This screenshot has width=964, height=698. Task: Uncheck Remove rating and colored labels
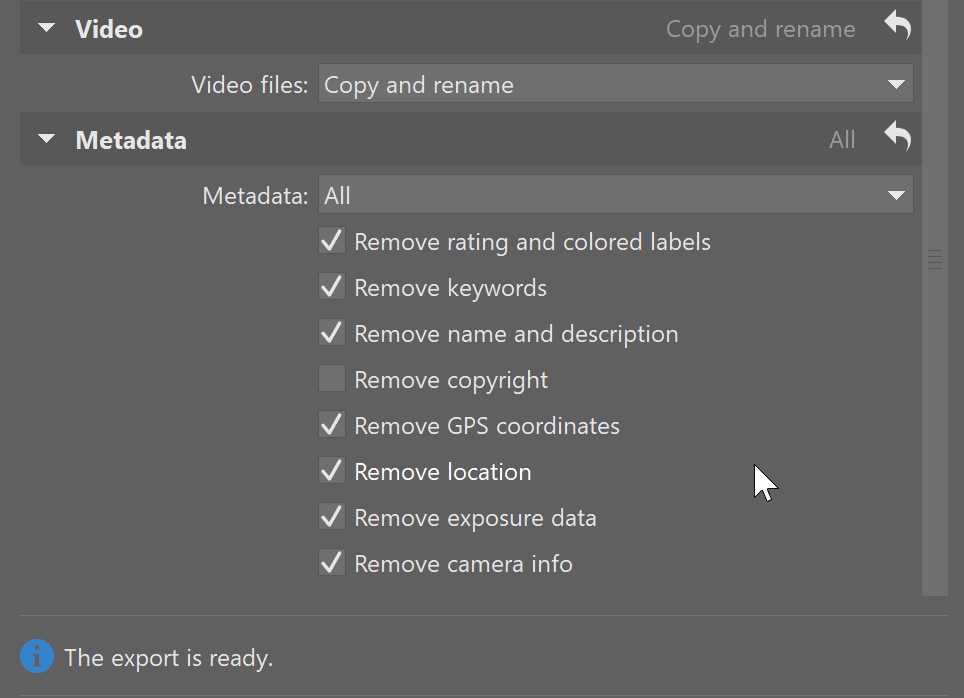click(x=332, y=241)
